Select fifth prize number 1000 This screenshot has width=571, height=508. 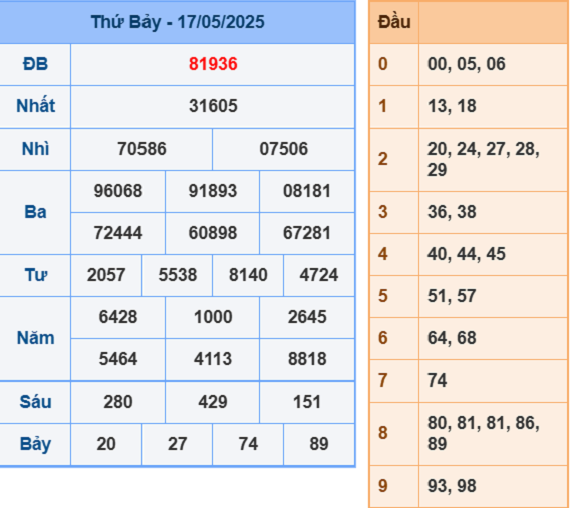[213, 317]
